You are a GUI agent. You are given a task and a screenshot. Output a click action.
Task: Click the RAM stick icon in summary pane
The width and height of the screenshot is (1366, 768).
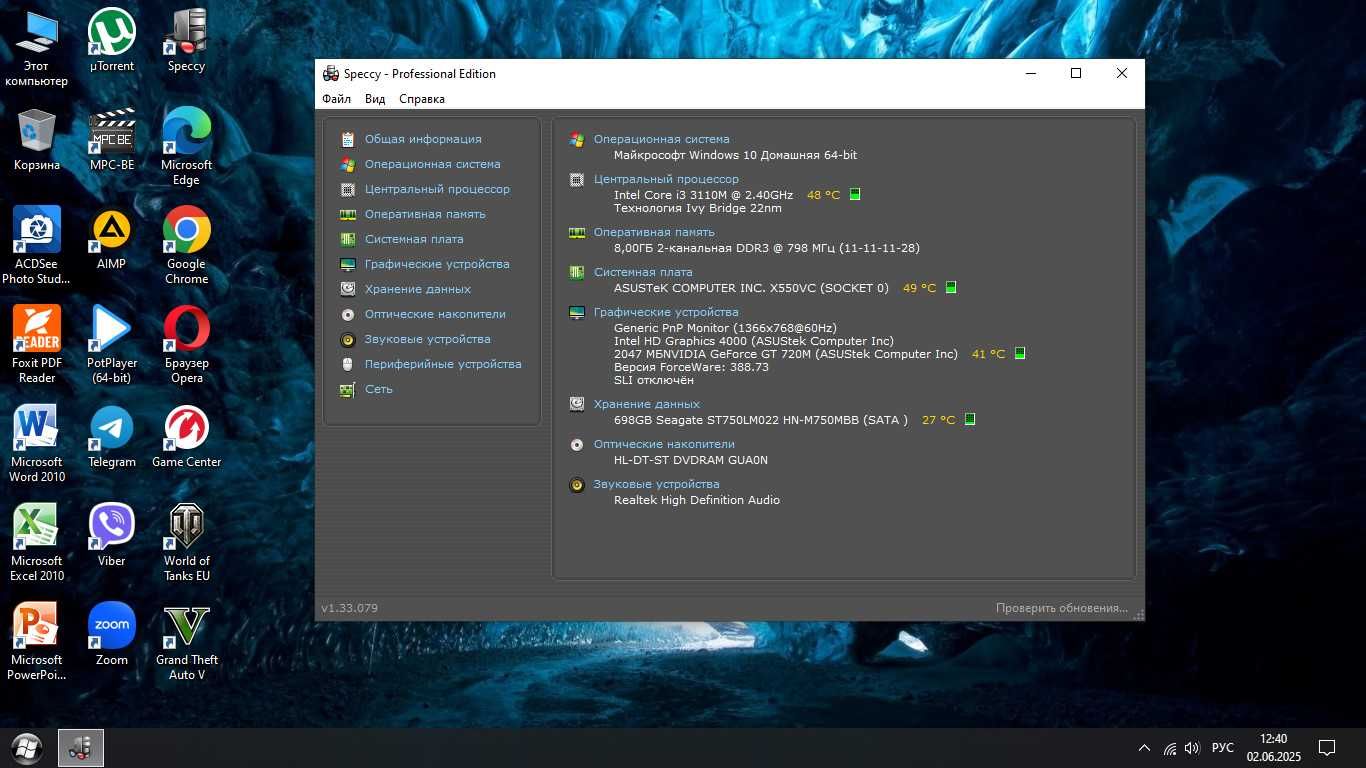click(x=577, y=232)
